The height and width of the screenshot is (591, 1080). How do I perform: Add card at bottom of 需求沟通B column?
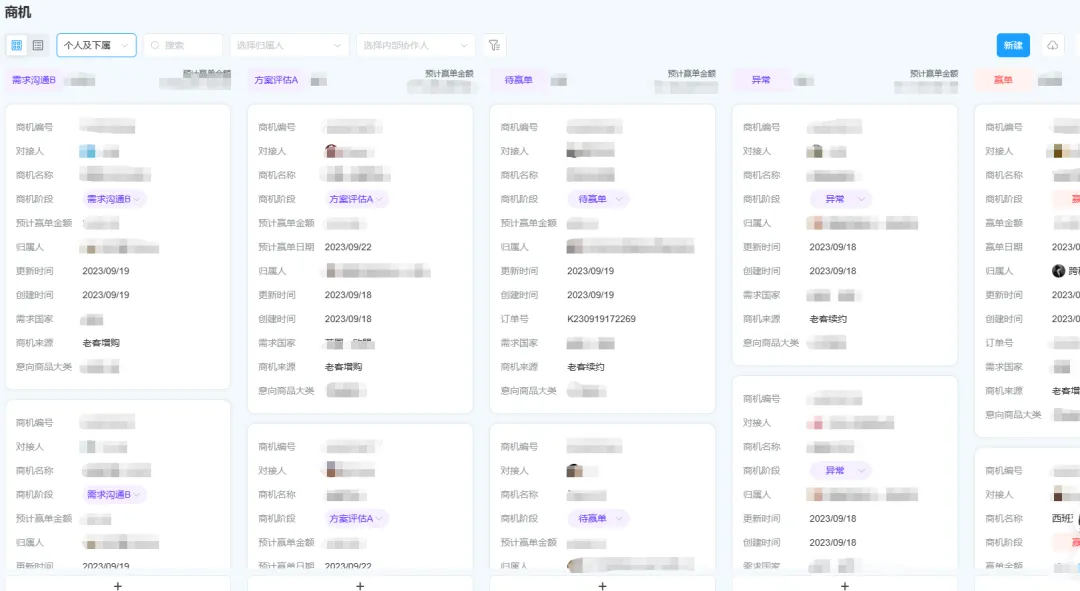point(118,585)
